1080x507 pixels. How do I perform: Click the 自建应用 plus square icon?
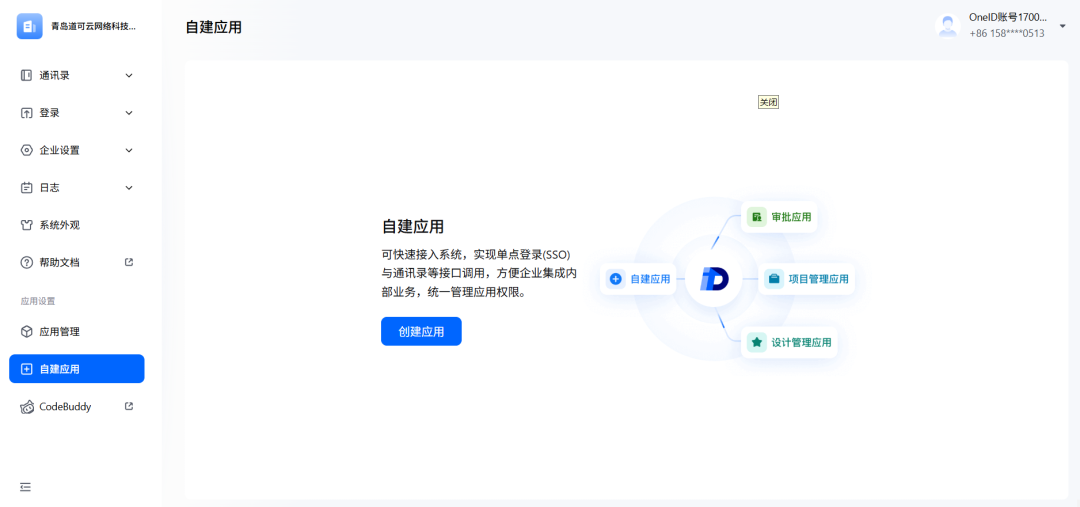point(26,369)
